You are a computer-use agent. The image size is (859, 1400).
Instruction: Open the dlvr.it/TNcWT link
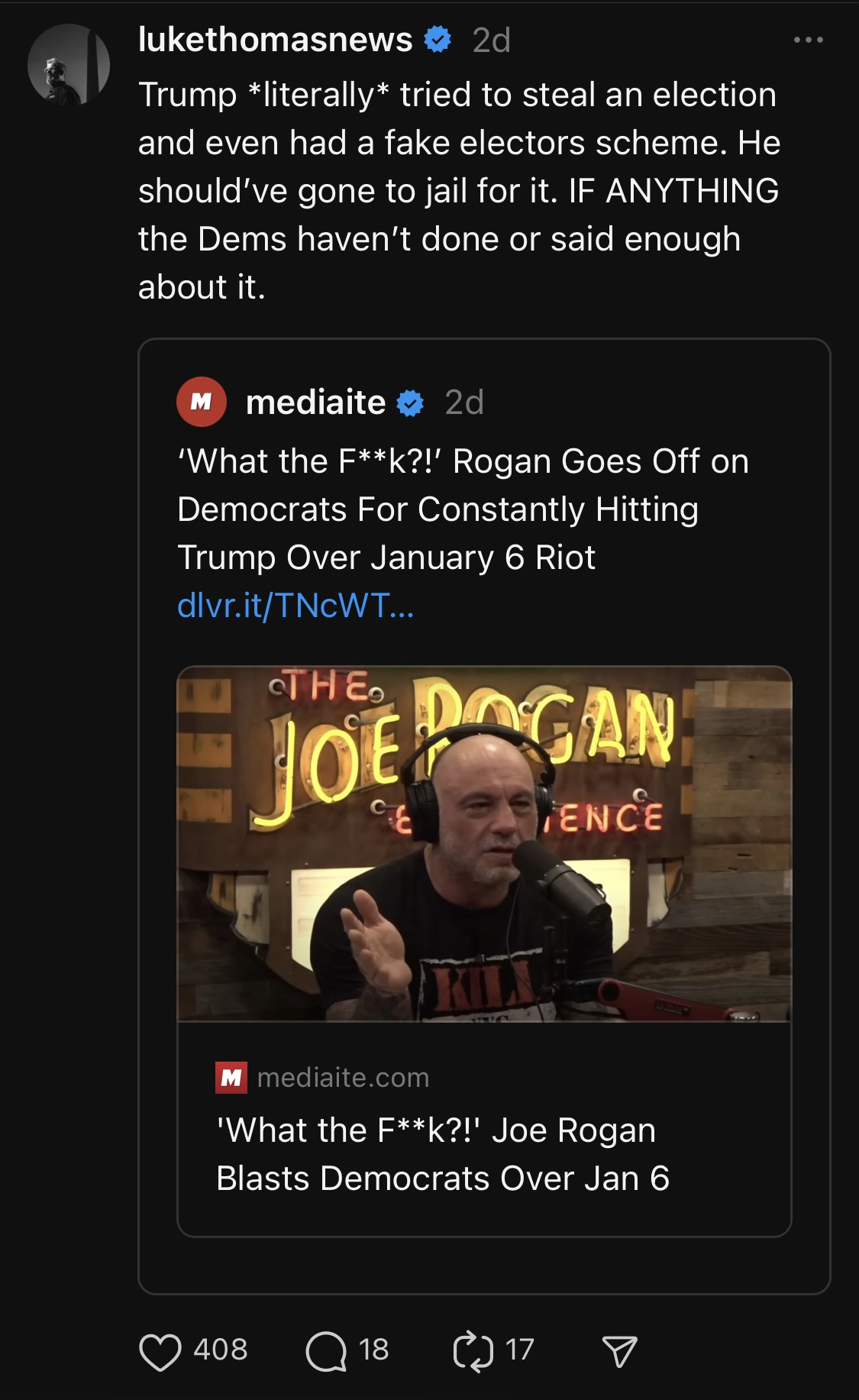click(x=295, y=606)
